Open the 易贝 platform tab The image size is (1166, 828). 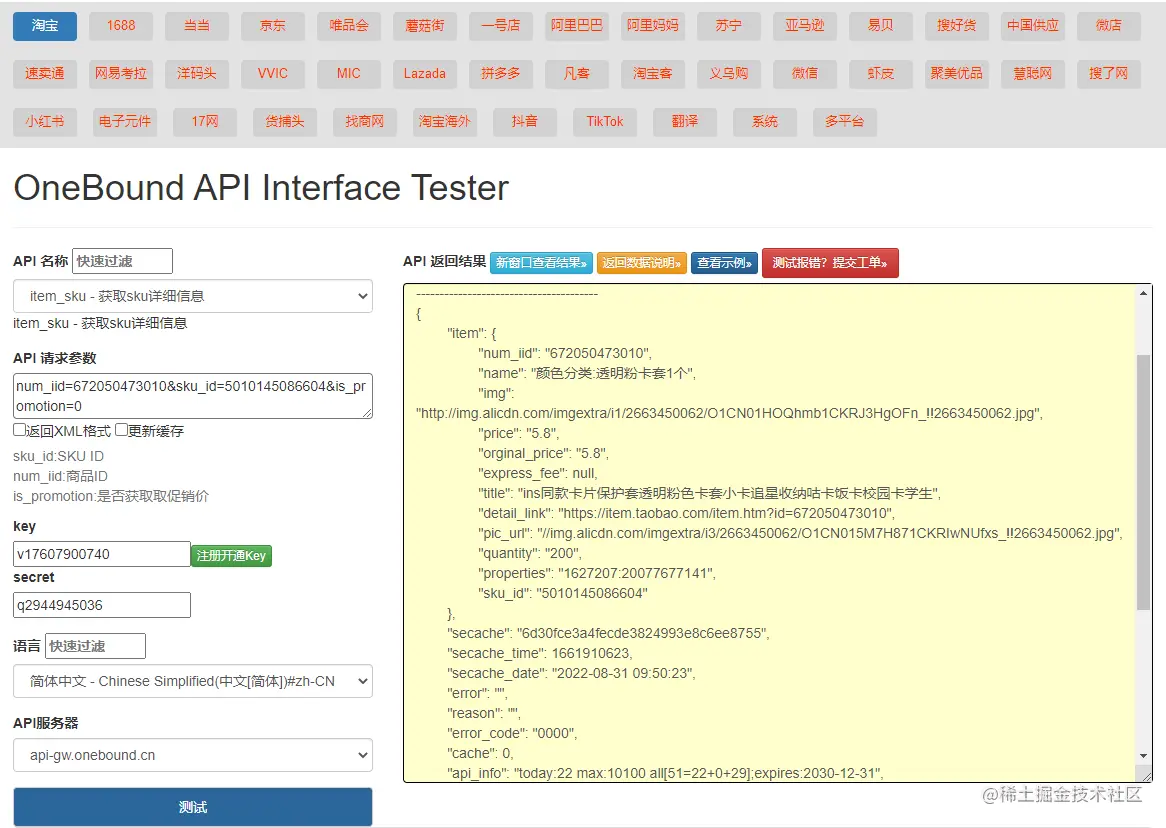click(880, 26)
